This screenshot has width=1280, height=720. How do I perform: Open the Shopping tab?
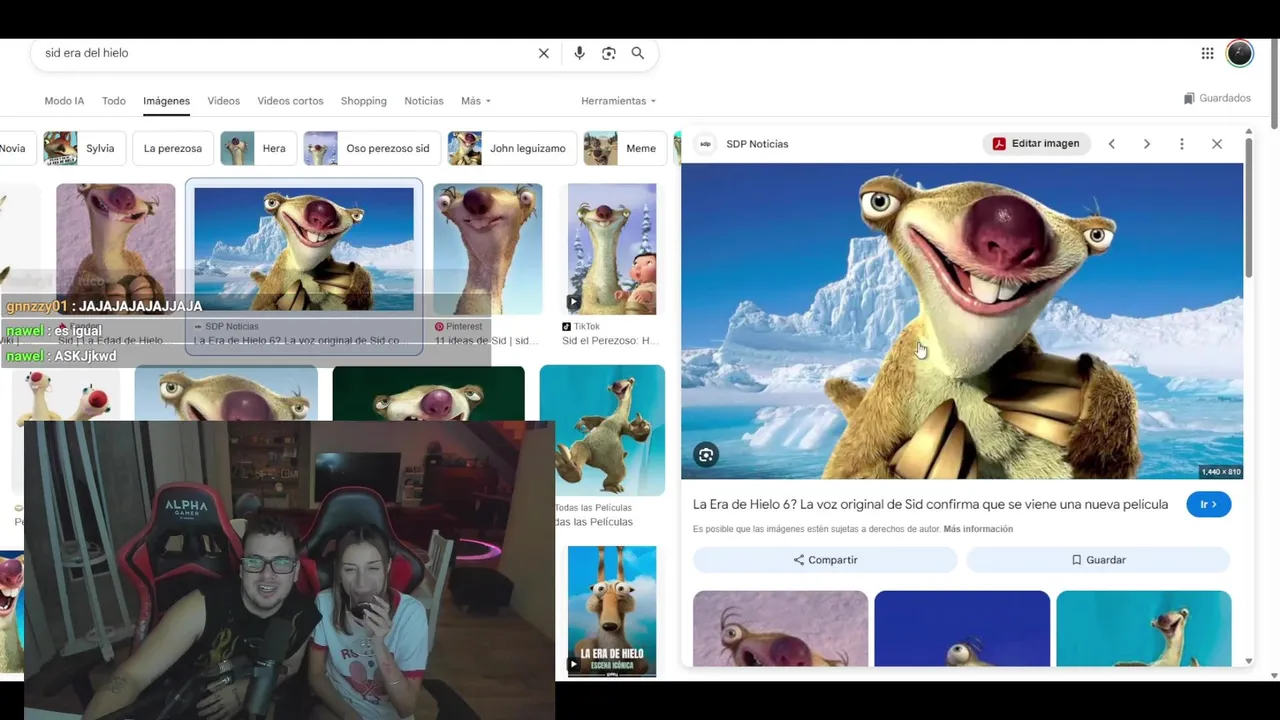coord(364,101)
